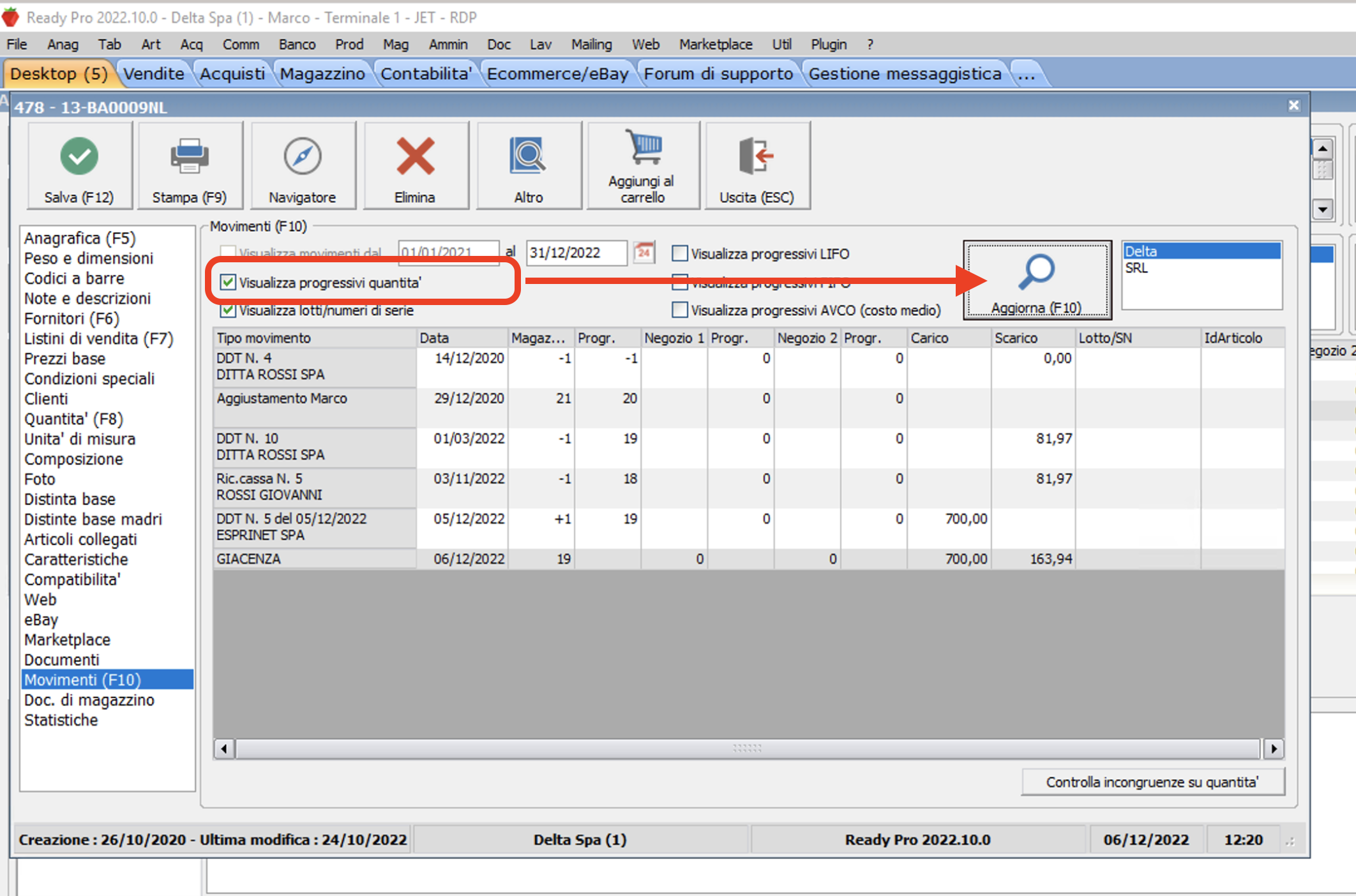
Task: Show more tabs with the ... tab
Action: pos(1027,74)
